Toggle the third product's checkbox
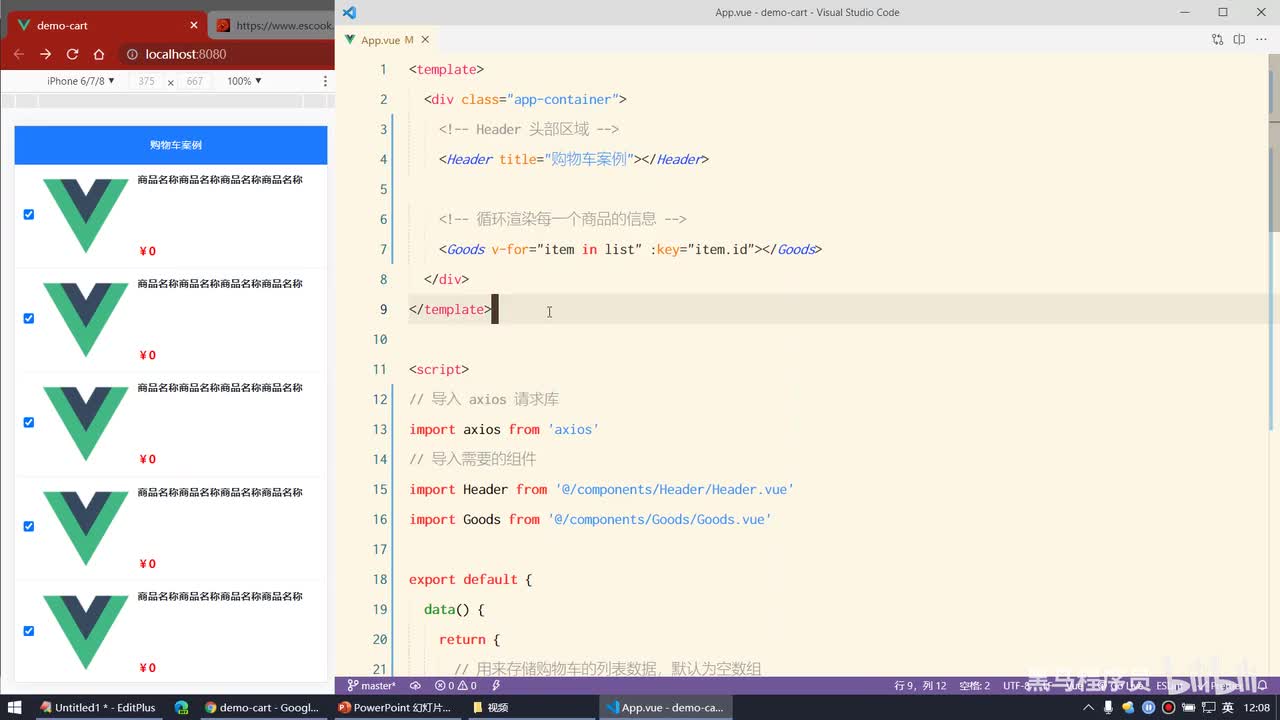 29,422
